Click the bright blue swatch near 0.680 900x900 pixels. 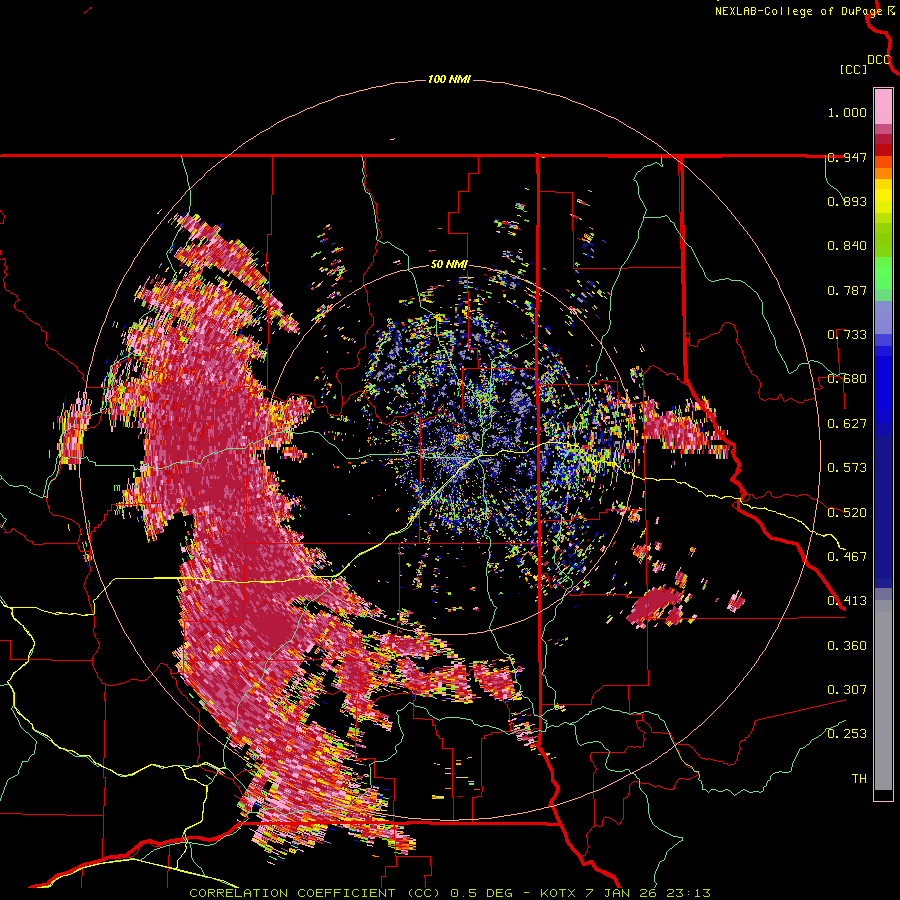883,385
